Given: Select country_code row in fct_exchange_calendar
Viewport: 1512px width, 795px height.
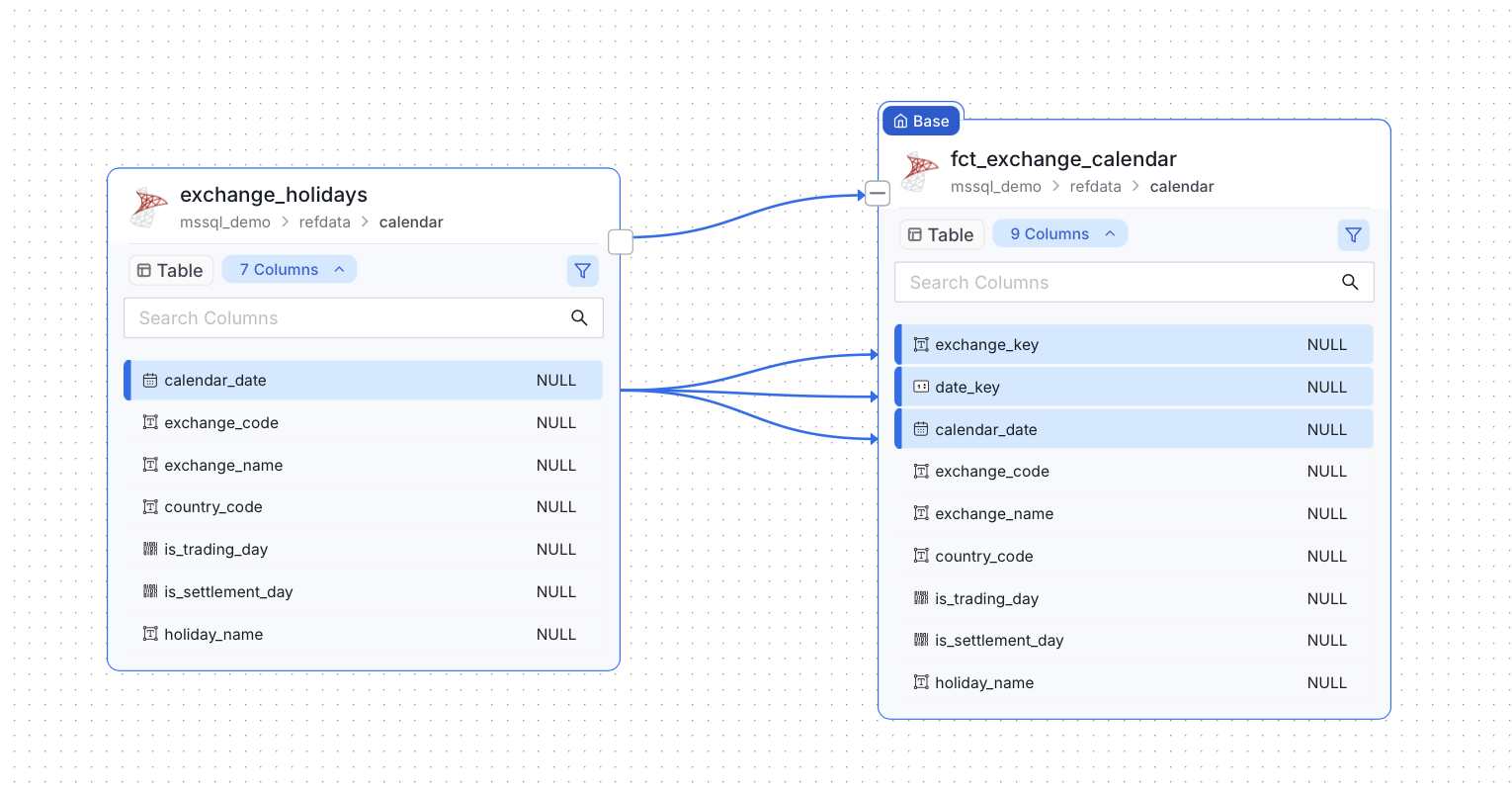Looking at the screenshot, I should click(1134, 556).
